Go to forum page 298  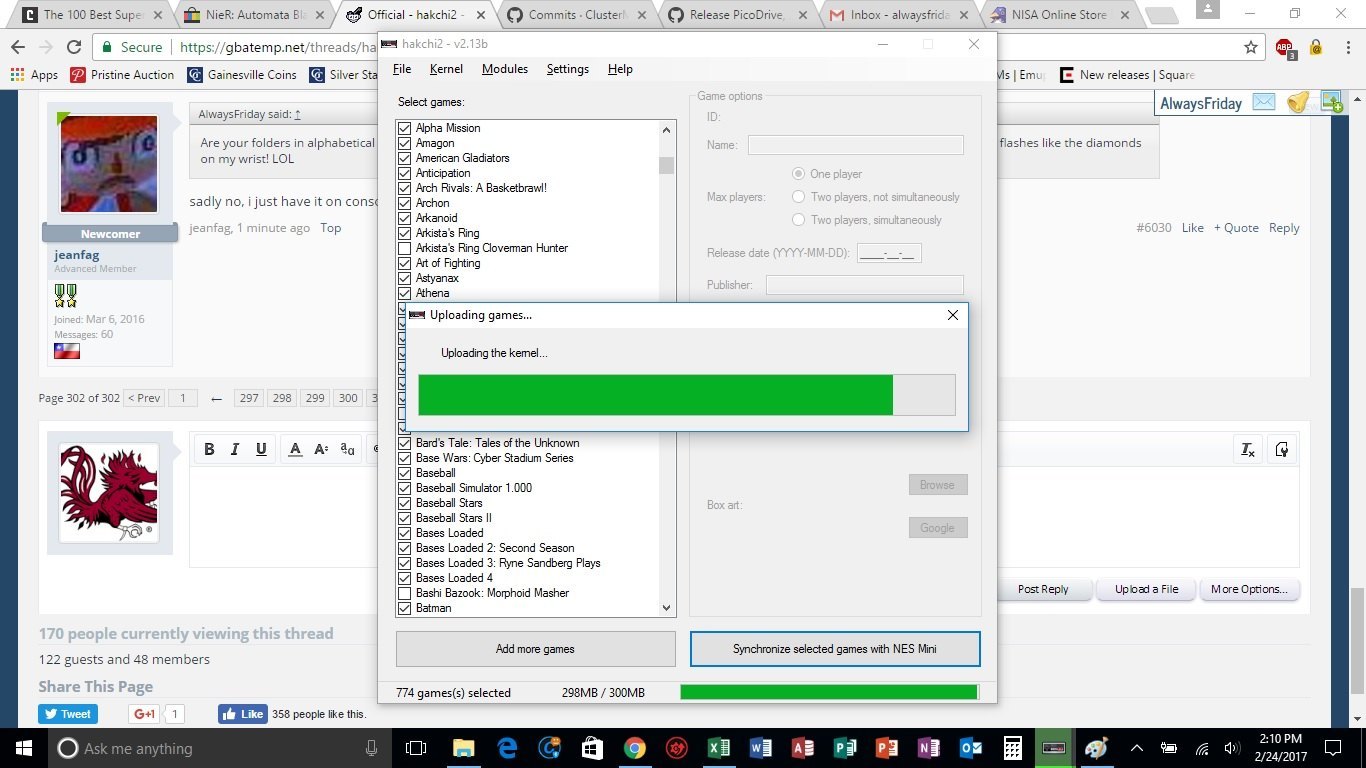(282, 398)
